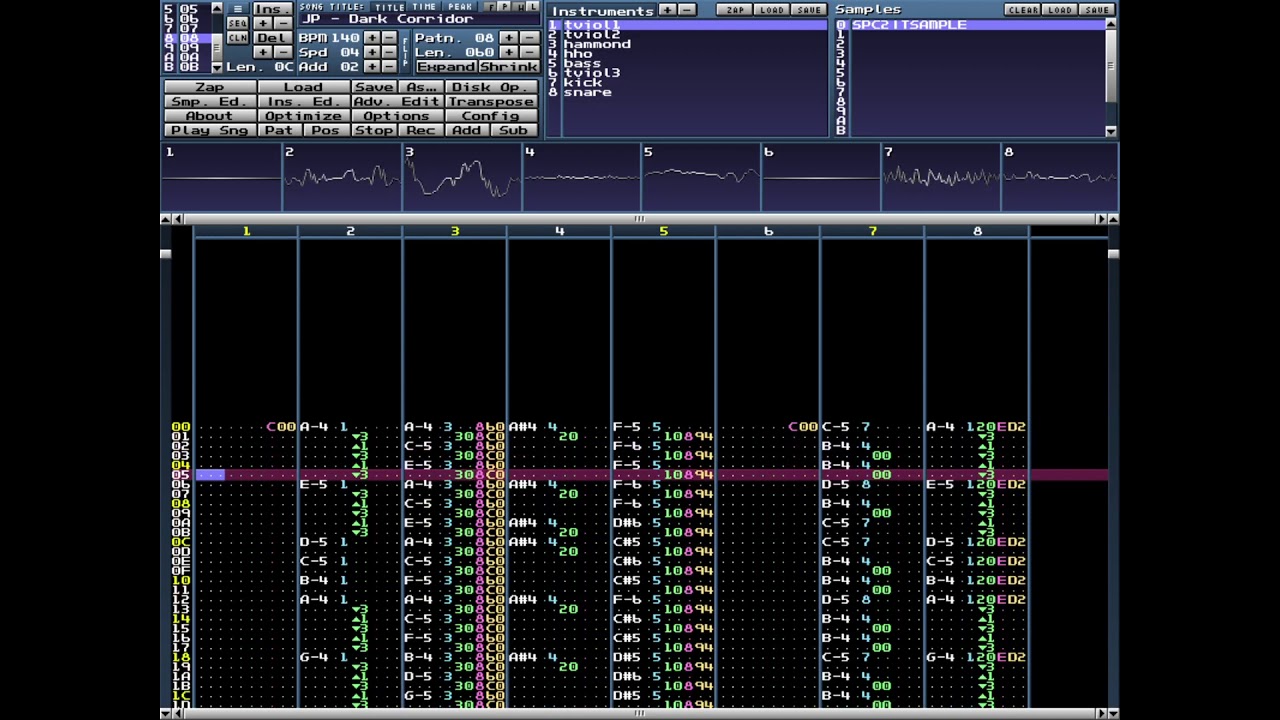1280x720 pixels.
Task: Add an instrument with the plus button
Action: [667, 10]
